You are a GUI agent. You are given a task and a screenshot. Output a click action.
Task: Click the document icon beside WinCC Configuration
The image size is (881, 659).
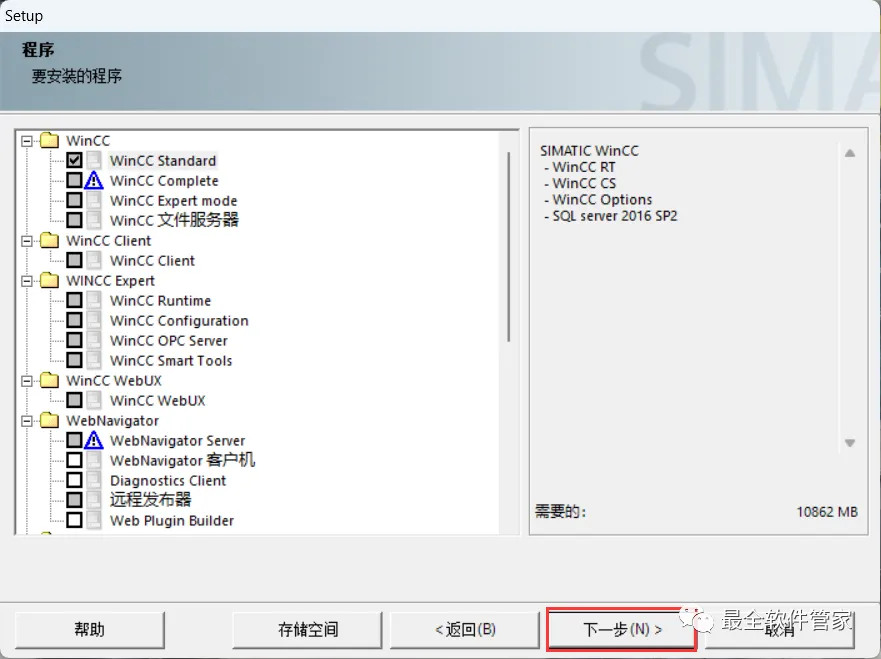94,320
